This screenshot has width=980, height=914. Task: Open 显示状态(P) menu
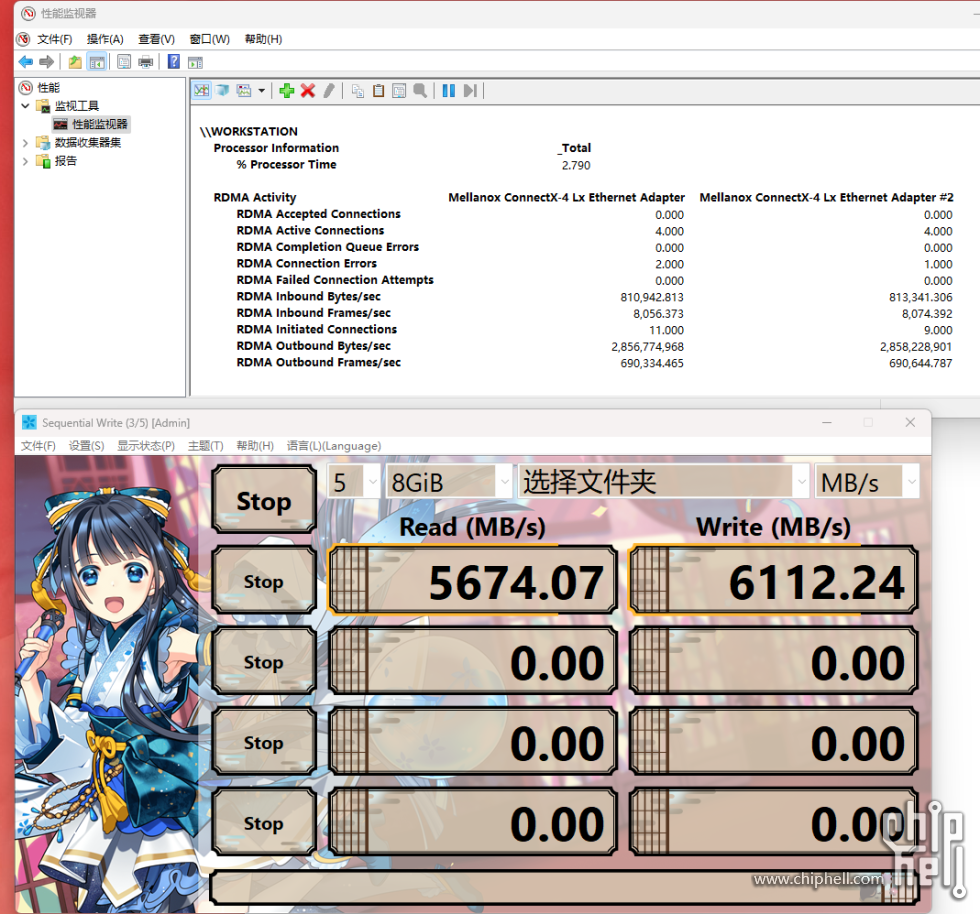coord(146,446)
